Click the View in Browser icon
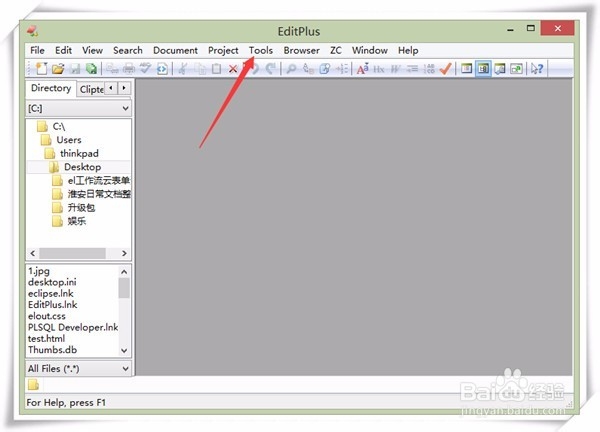Screen dimensions: 600x432 pyautogui.click(x=162, y=69)
